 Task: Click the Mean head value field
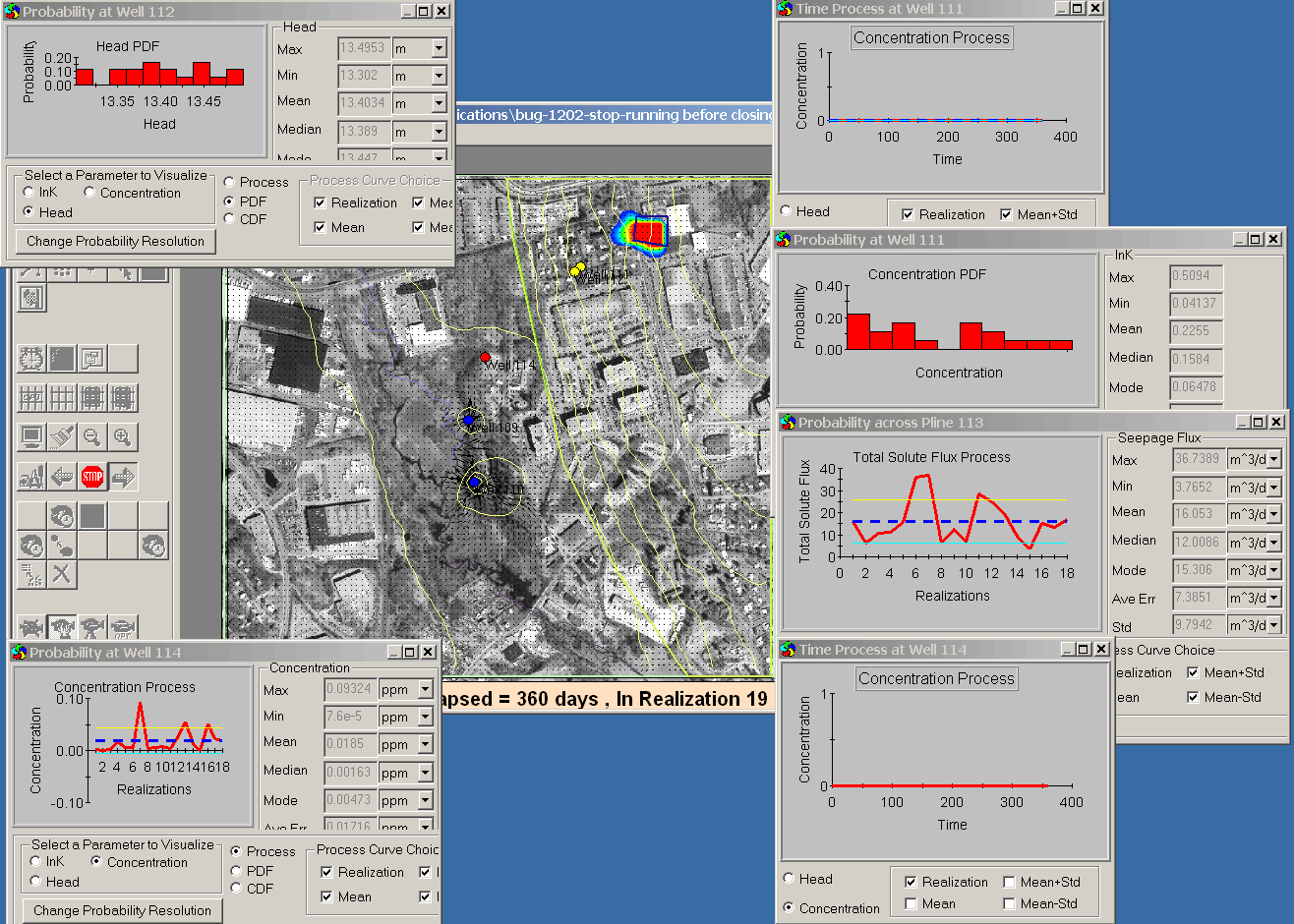point(362,102)
